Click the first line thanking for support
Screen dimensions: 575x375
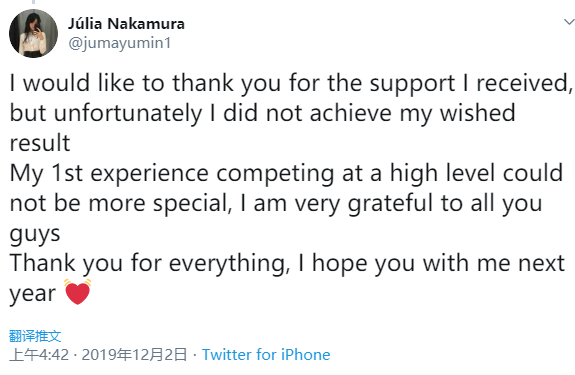click(292, 83)
